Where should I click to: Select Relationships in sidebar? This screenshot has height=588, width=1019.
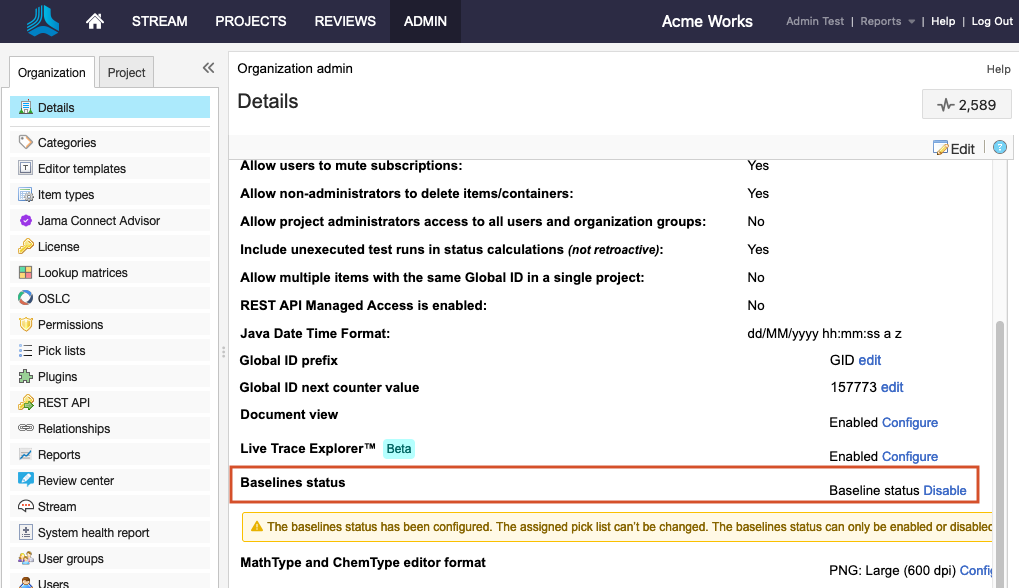coord(110,428)
